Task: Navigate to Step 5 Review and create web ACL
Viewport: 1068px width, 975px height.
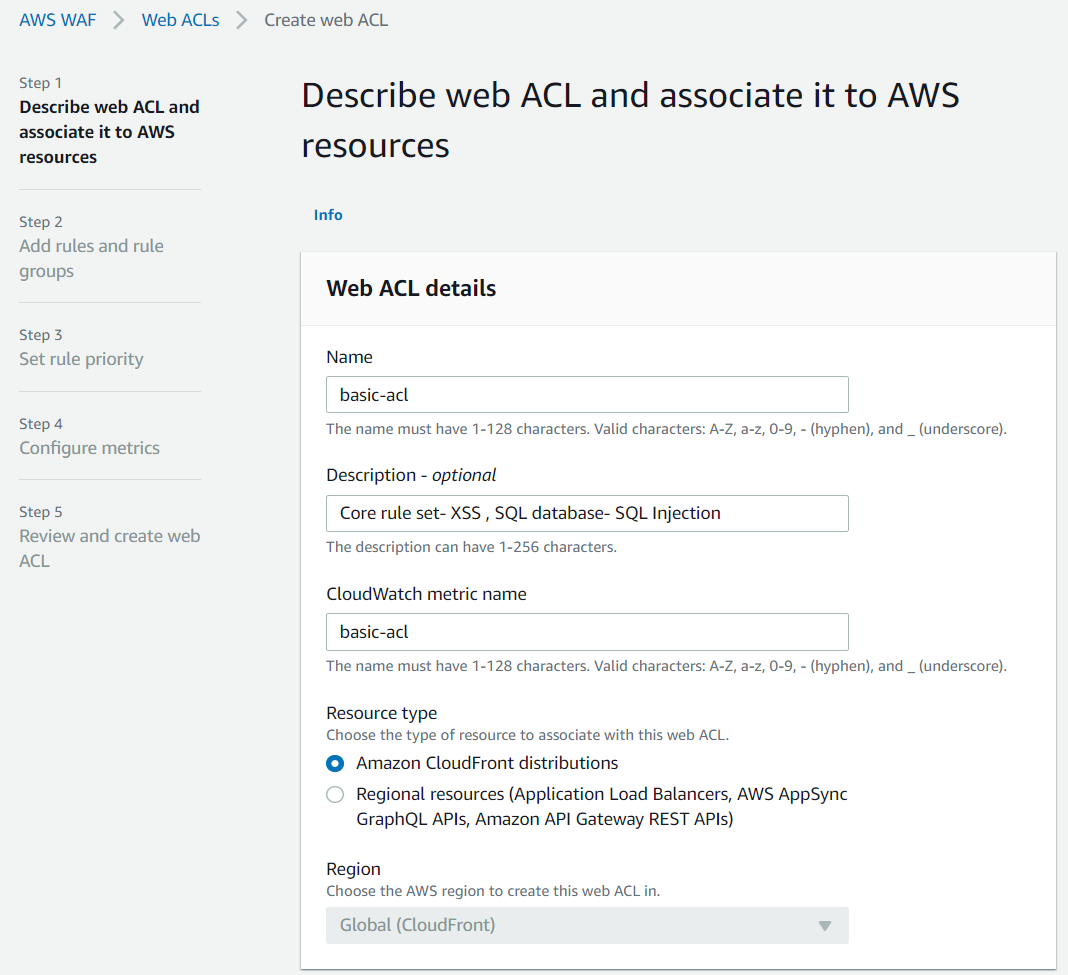Action: click(109, 548)
